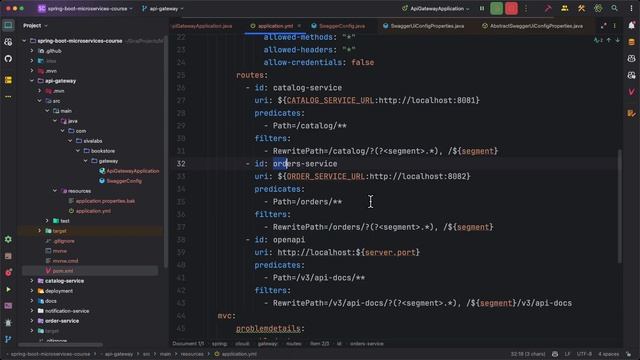Expand the .github folder
Screen dimensions: 640x360
pyautogui.click(x=32, y=51)
